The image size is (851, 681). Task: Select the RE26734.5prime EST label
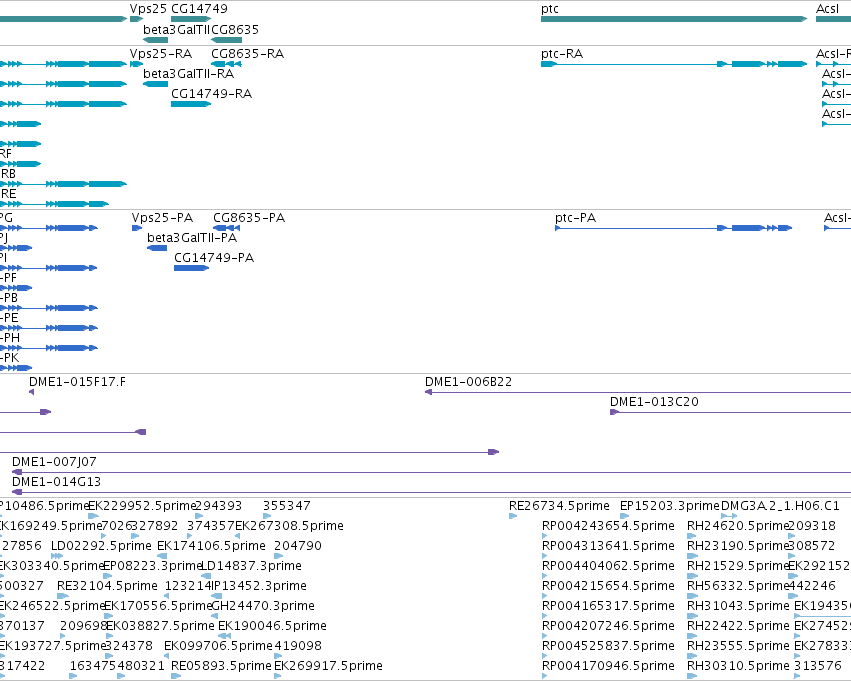(559, 506)
